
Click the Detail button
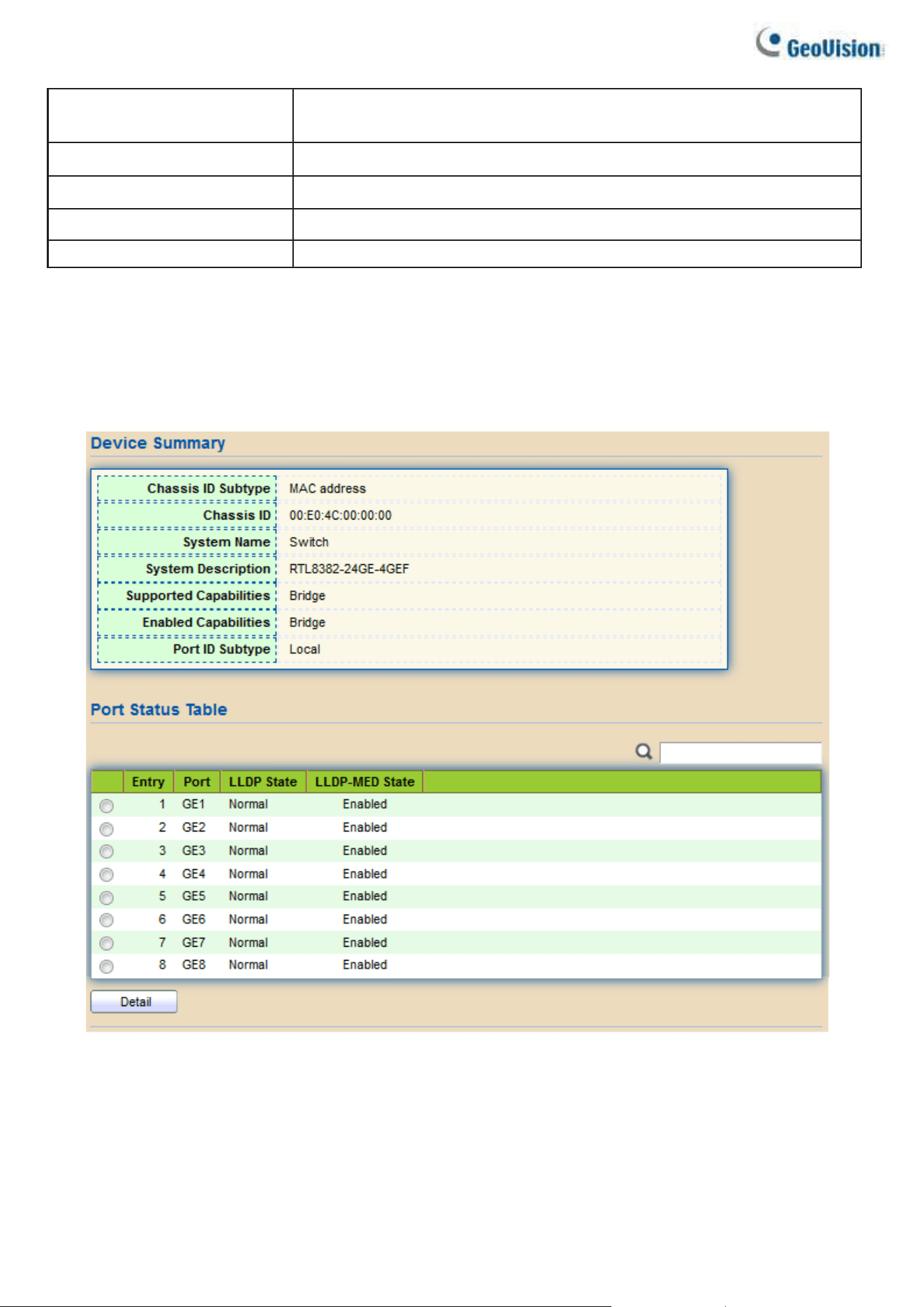coord(134,1002)
